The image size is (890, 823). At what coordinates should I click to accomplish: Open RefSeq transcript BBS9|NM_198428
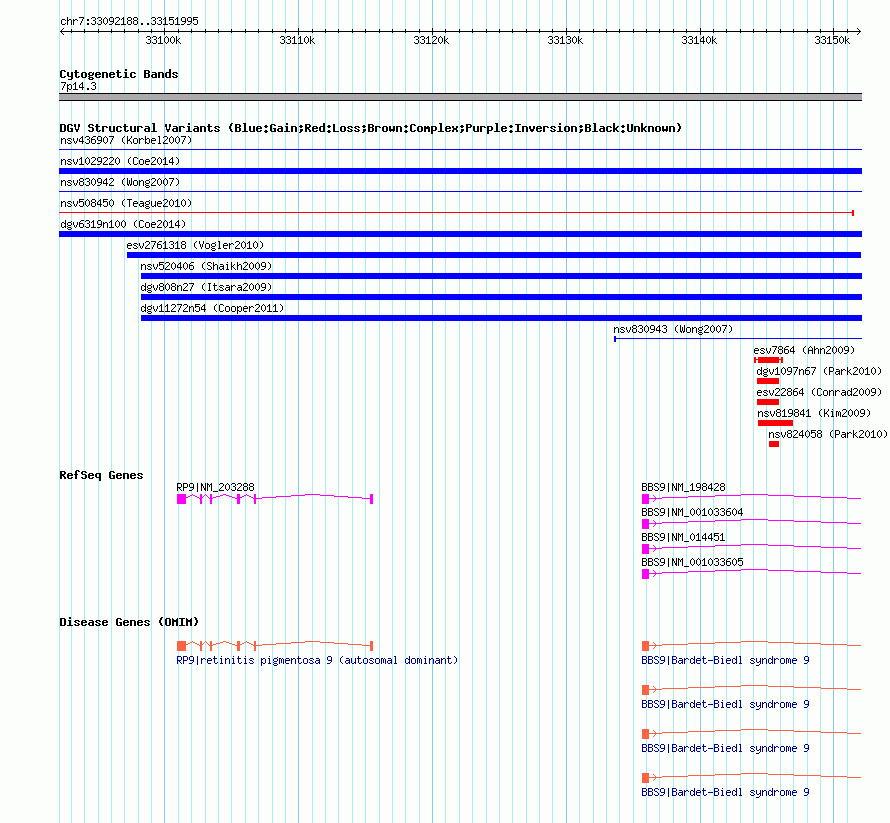(x=683, y=487)
